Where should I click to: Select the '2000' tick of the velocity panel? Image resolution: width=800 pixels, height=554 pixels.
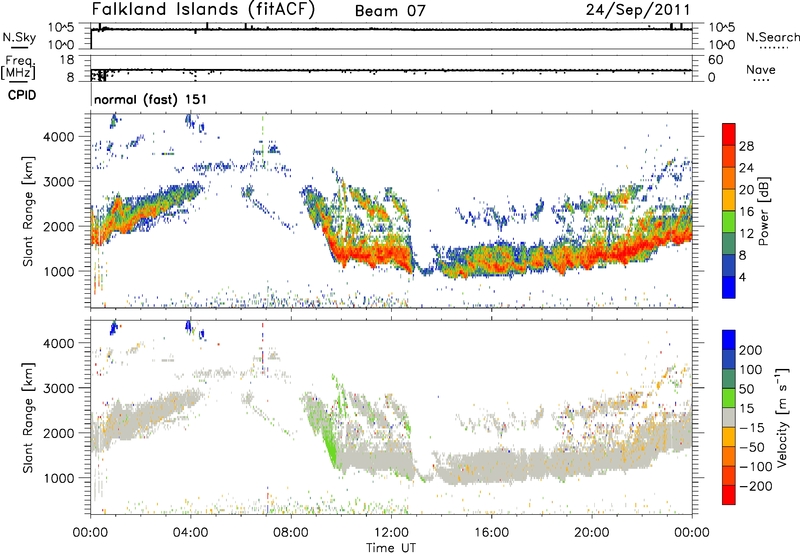coord(58,433)
